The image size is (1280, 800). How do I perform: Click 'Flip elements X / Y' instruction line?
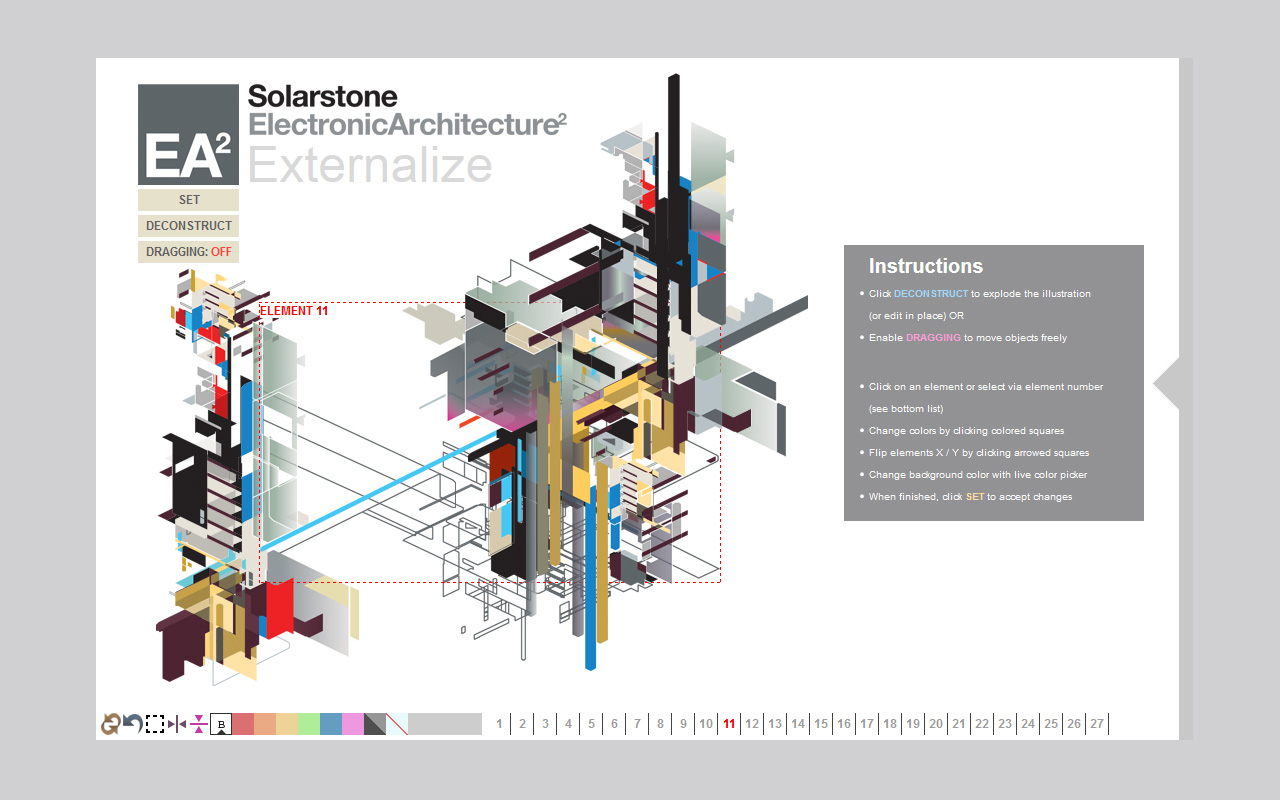pos(979,453)
